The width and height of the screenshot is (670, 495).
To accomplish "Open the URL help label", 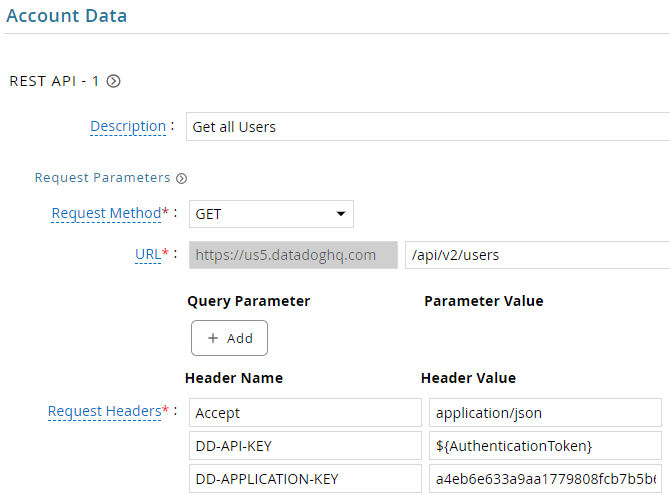I will 148,254.
